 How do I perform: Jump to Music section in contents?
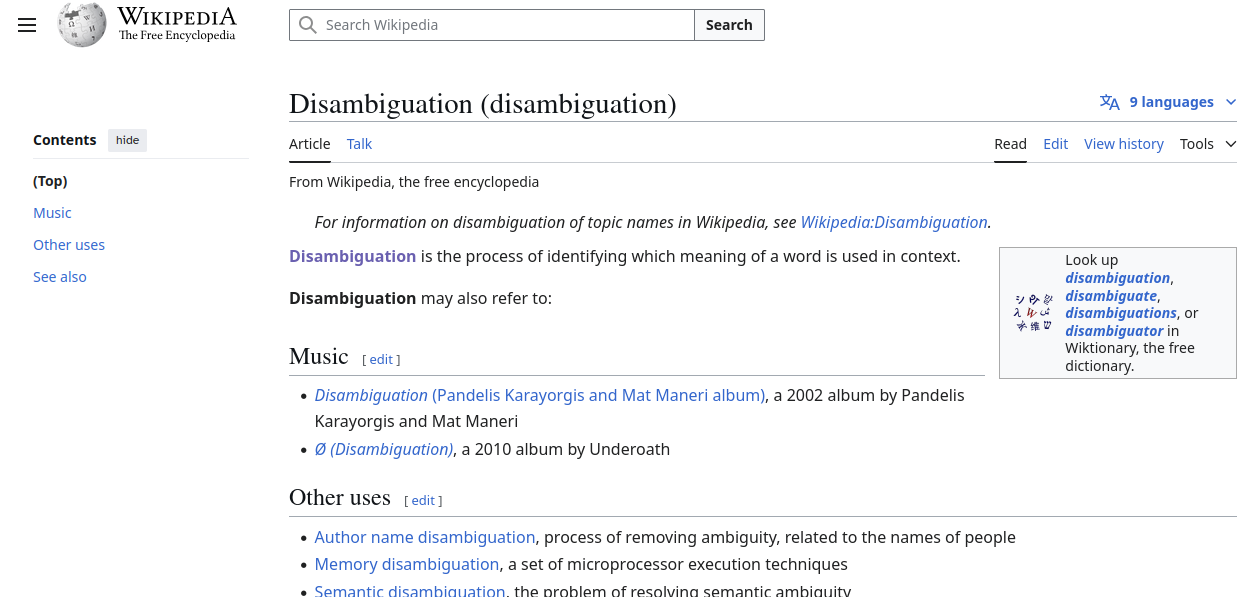tap(52, 213)
